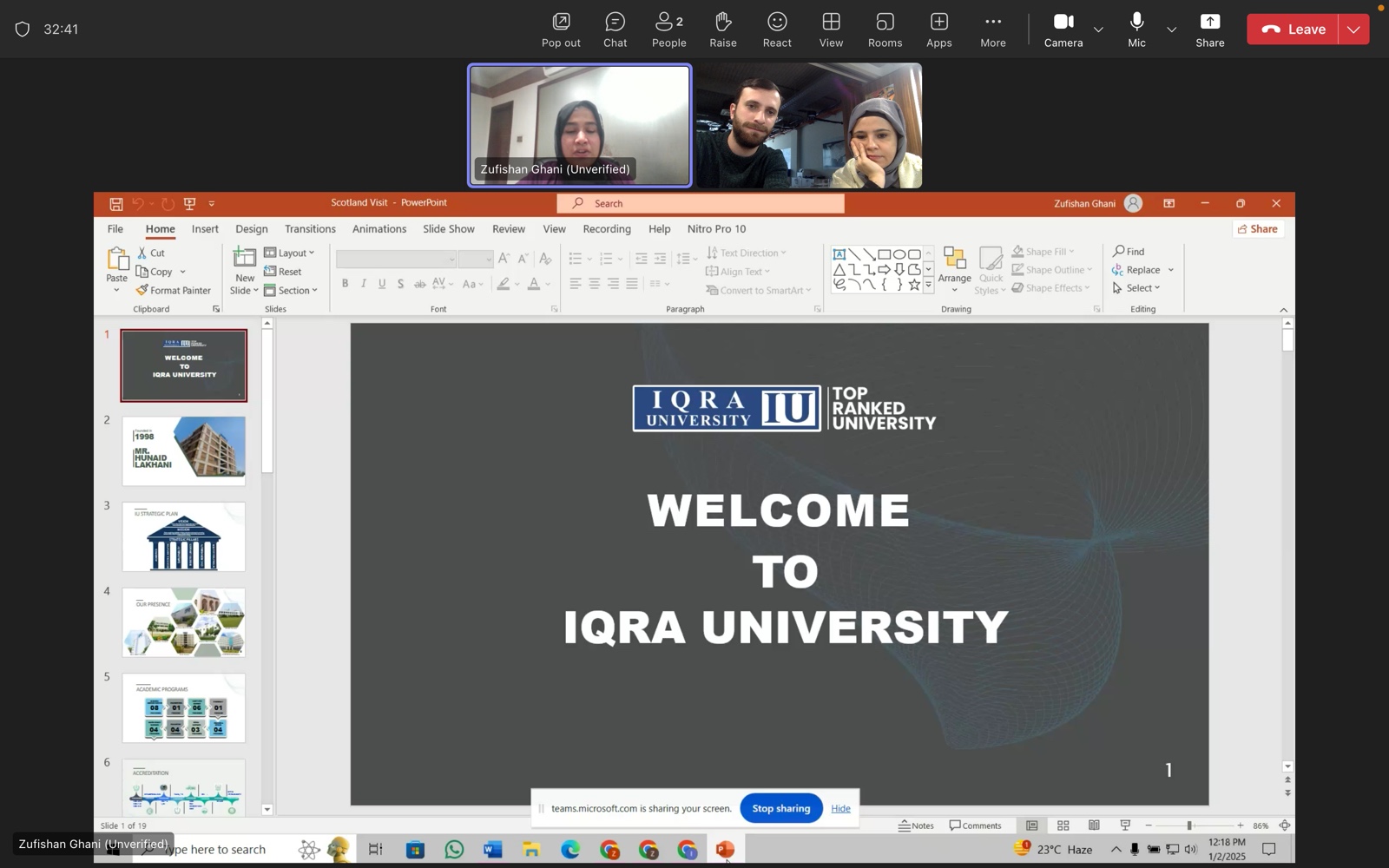The image size is (1389, 868).
Task: Click the New Slide icon
Action: pyautogui.click(x=245, y=259)
